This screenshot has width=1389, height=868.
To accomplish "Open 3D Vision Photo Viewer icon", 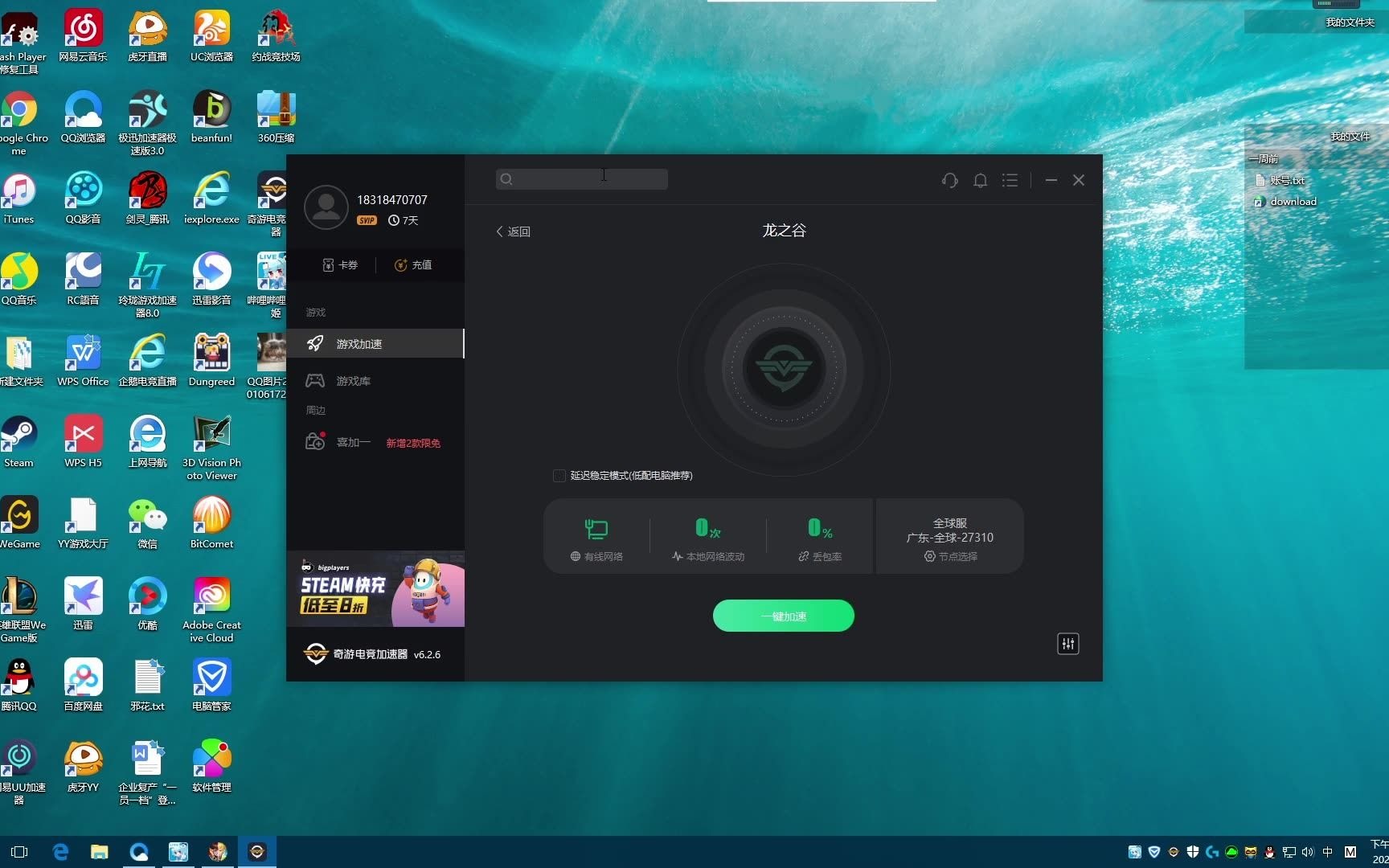I will (211, 448).
